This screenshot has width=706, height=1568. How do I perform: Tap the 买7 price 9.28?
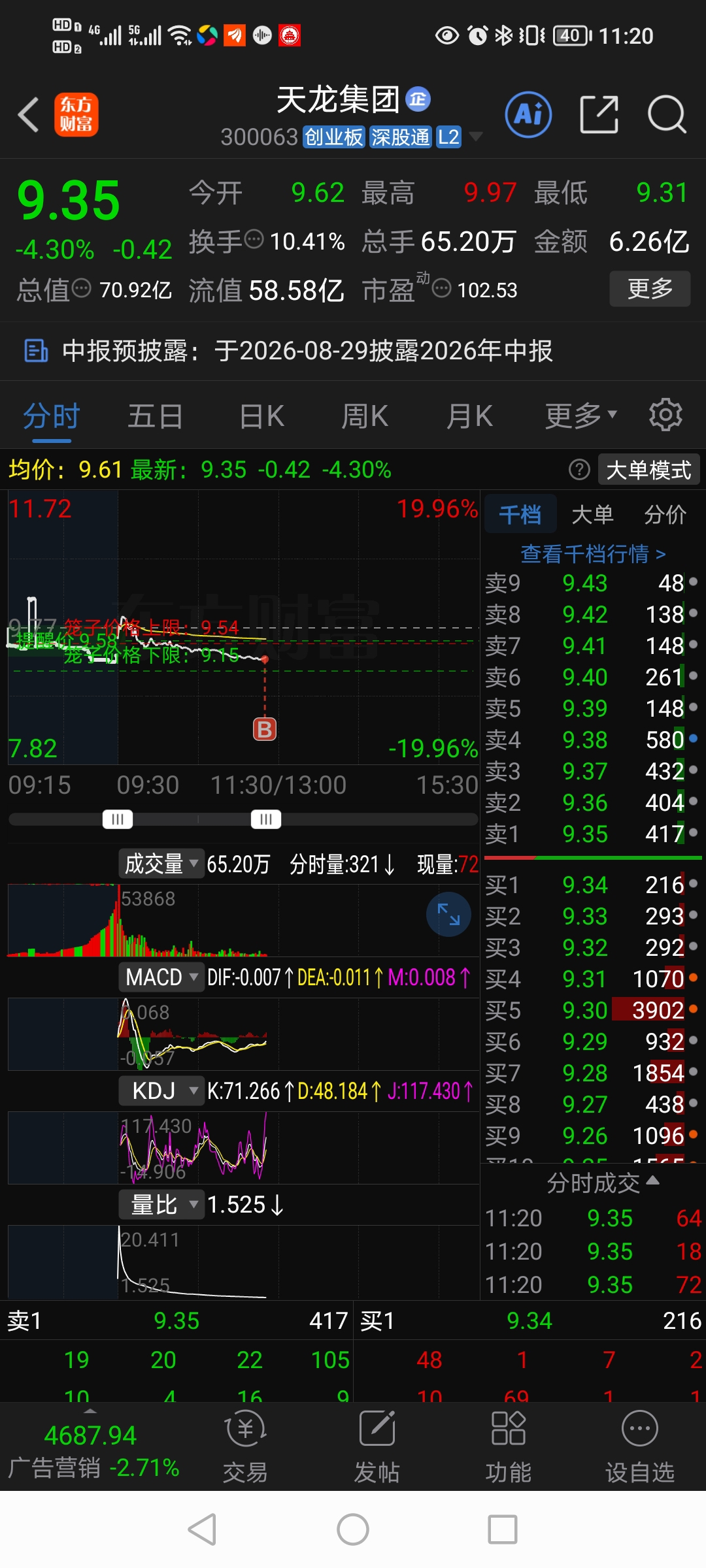pyautogui.click(x=585, y=1073)
